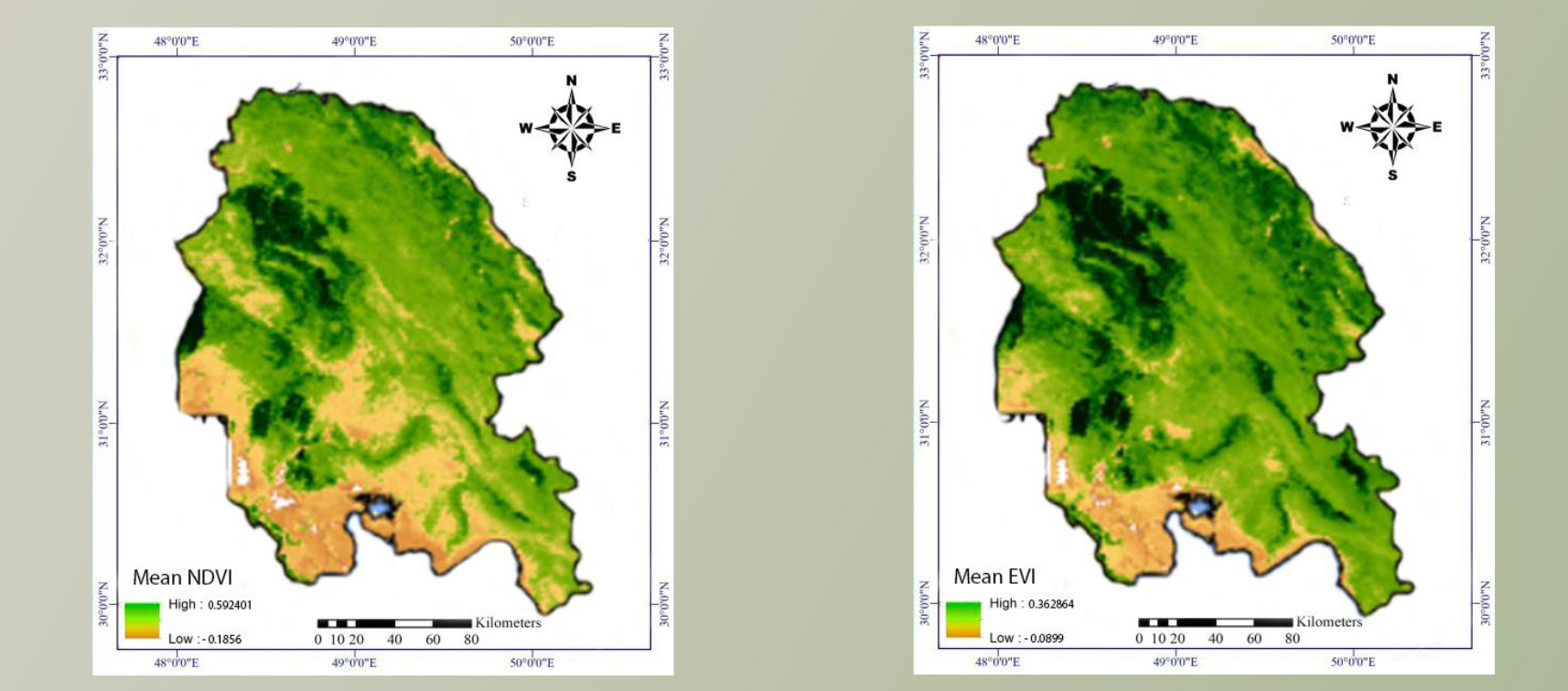The image size is (1568, 691).
Task: Click the 'Kilometers' label on the EVI map
Action: (x=1328, y=621)
